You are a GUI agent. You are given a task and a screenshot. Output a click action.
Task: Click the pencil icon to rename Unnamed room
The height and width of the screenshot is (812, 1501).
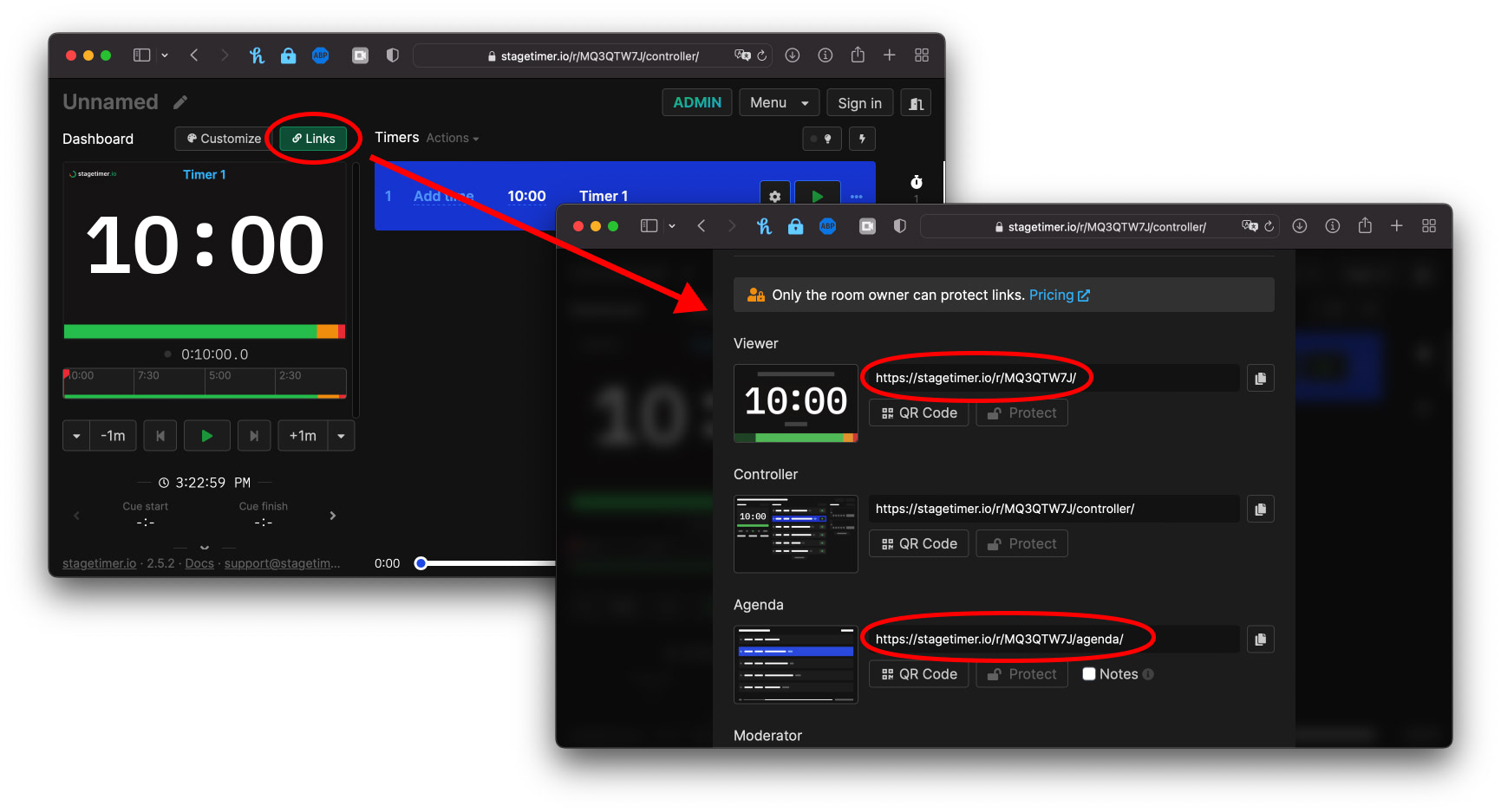pos(179,101)
